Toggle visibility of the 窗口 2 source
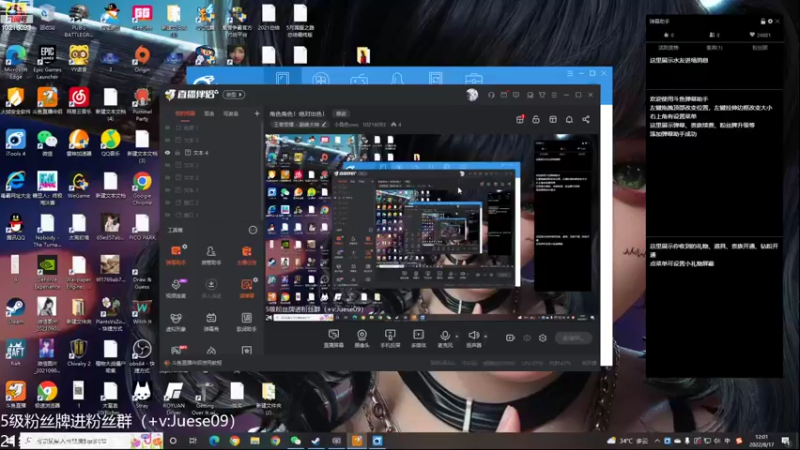This screenshot has width=800, height=450. [167, 203]
